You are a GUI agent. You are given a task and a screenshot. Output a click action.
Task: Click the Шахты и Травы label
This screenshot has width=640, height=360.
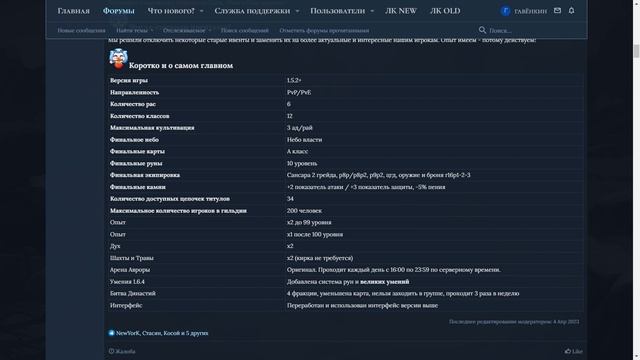pyautogui.click(x=131, y=258)
